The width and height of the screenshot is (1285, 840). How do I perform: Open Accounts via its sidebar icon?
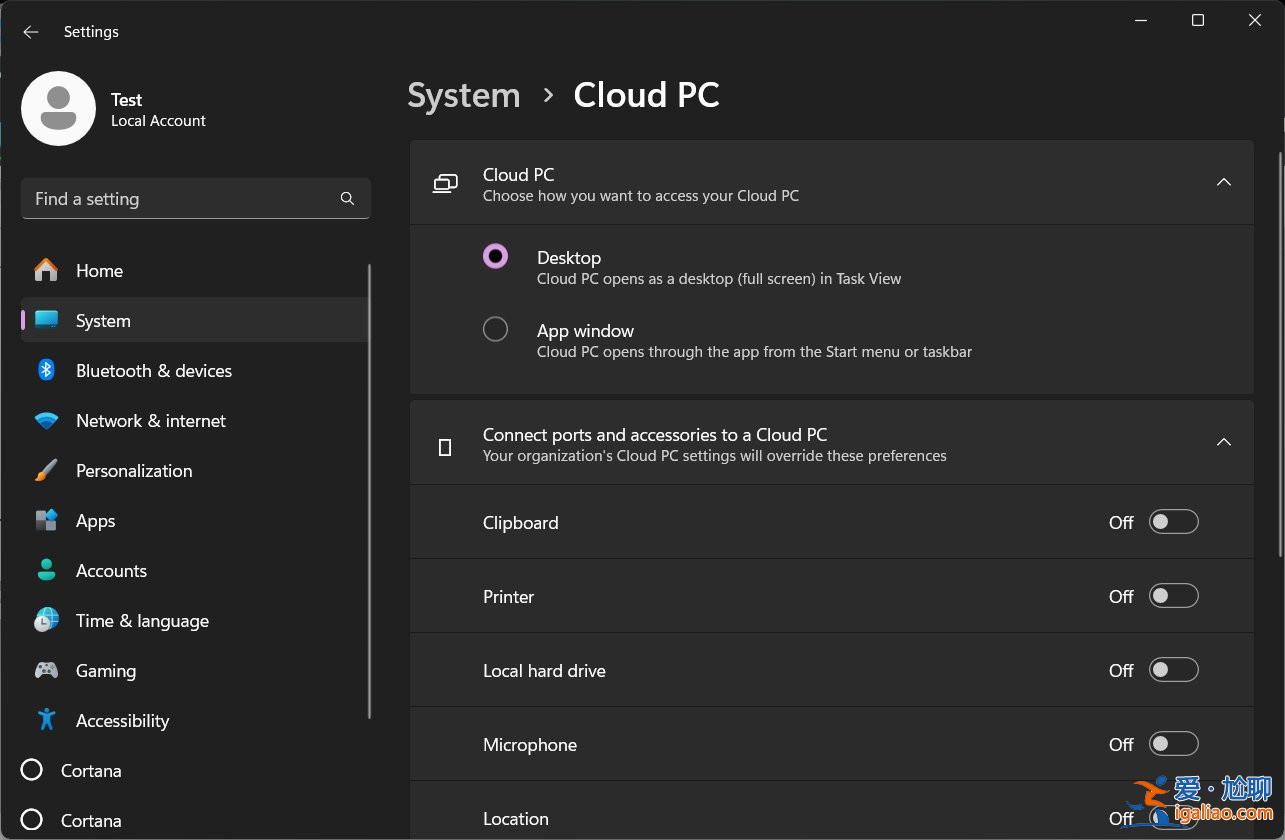(46, 570)
